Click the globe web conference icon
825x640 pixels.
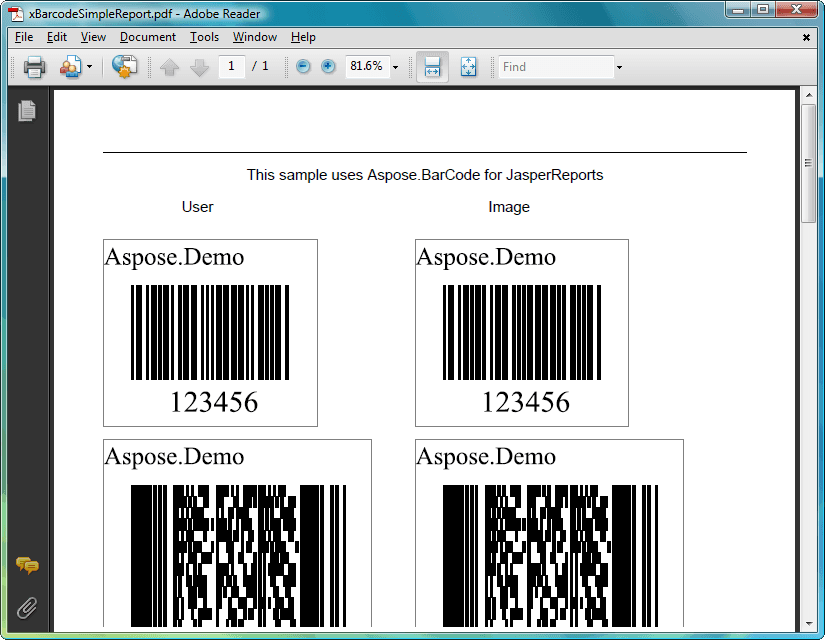124,67
